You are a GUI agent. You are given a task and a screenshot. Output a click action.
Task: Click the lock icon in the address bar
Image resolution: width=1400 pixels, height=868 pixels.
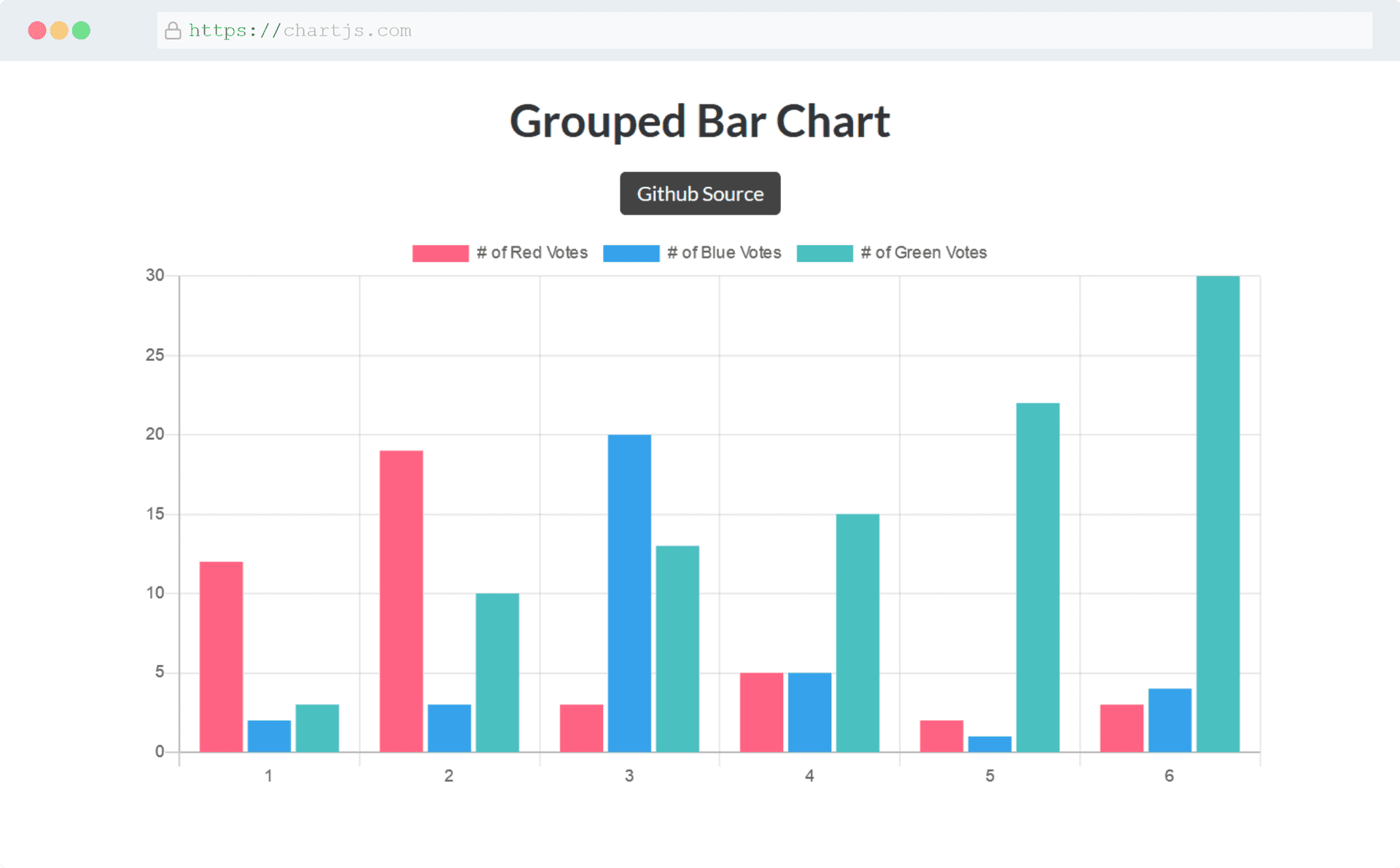click(173, 31)
